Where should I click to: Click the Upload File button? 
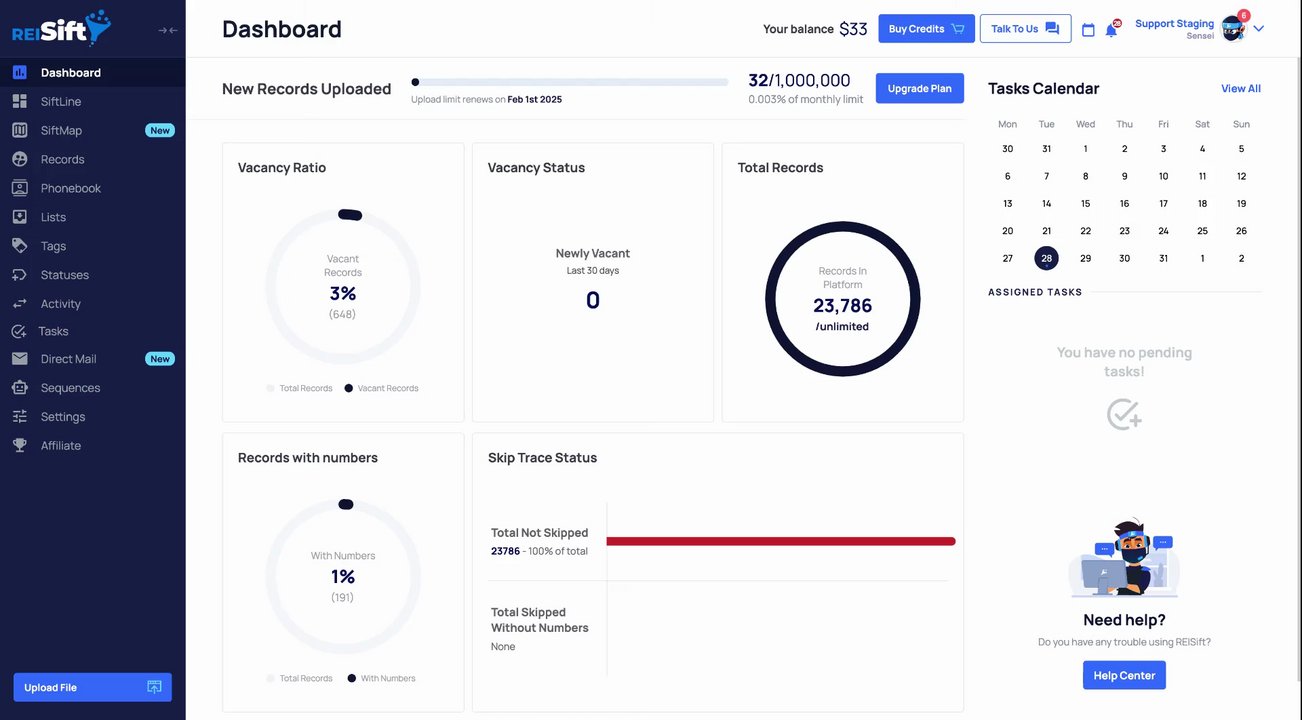[x=92, y=687]
